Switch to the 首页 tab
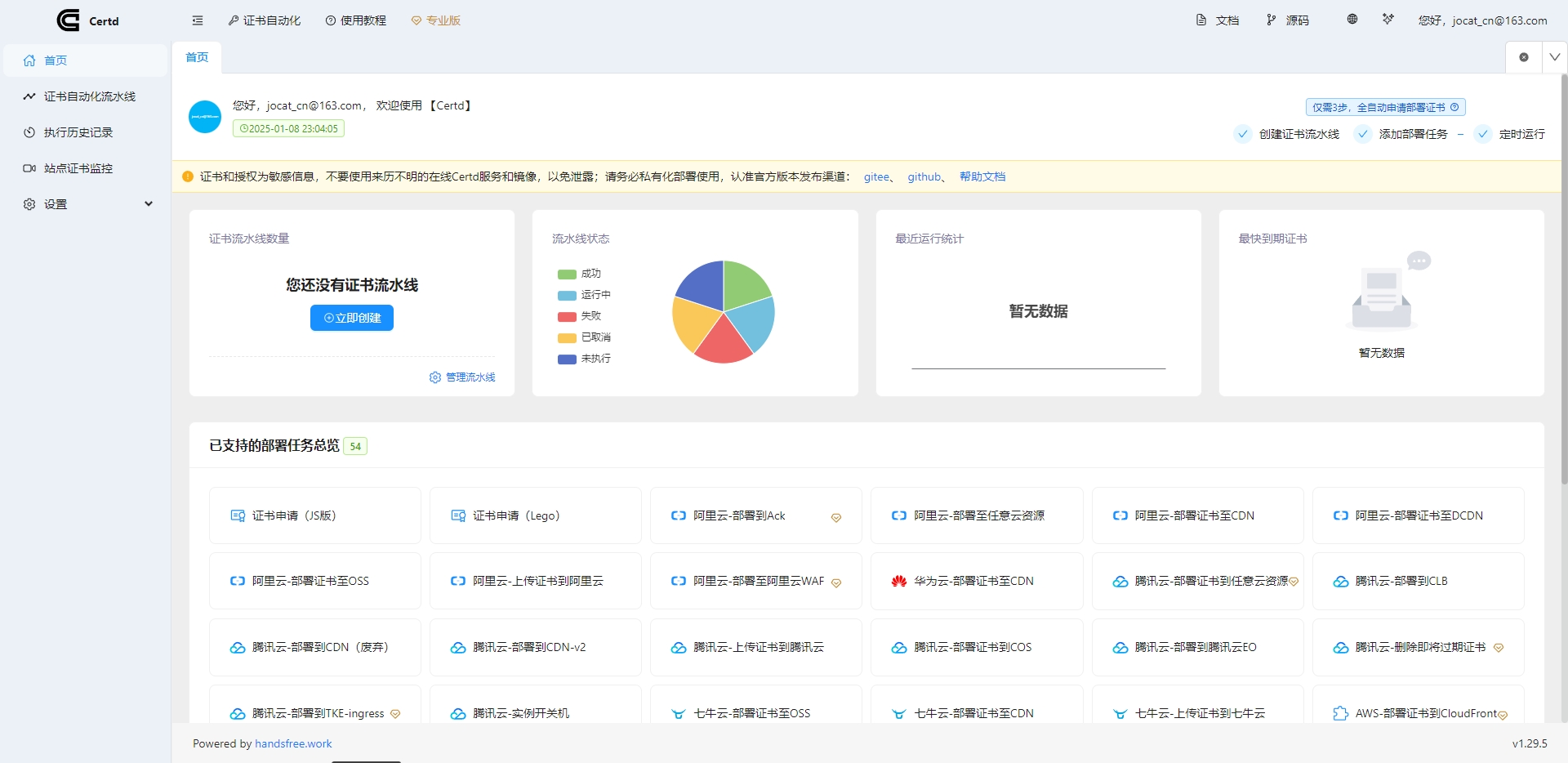 (196, 57)
